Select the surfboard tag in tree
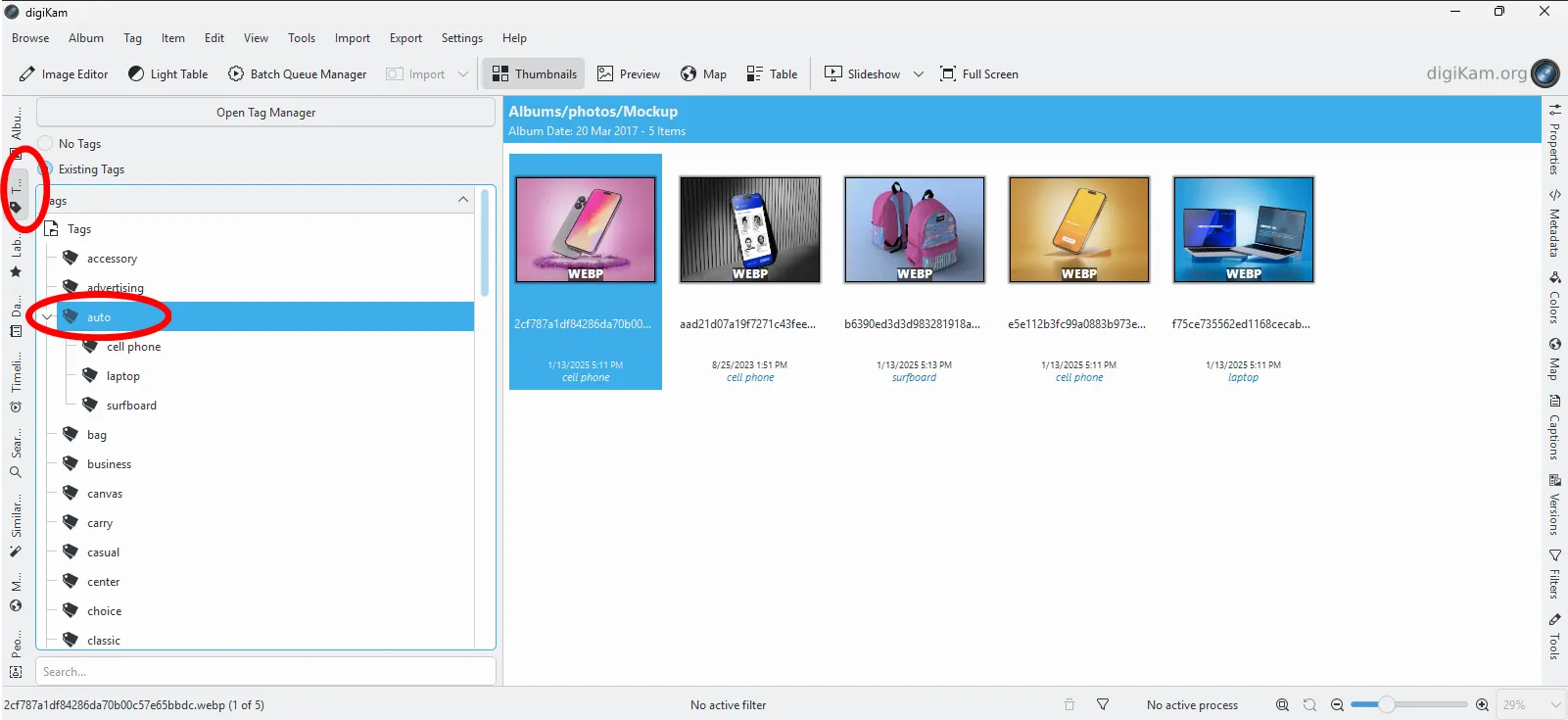The width and height of the screenshot is (1568, 720). pos(131,406)
